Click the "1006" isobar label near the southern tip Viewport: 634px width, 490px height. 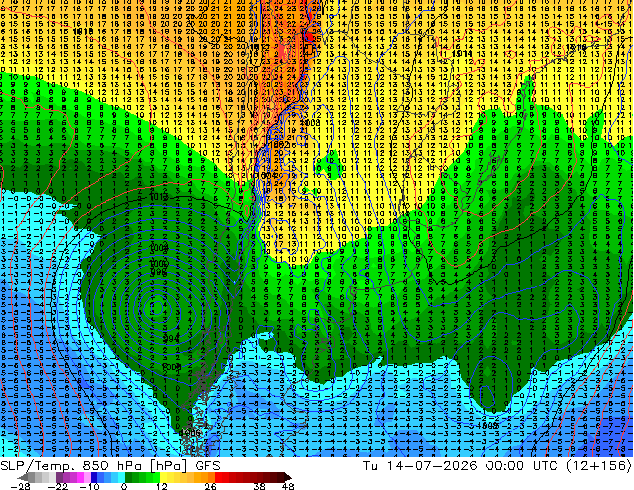coord(190,433)
